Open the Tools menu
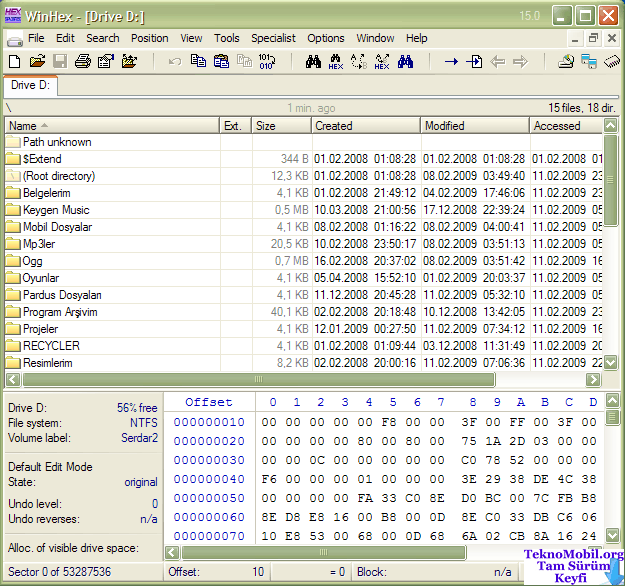The height and width of the screenshot is (586, 625). 227,38
